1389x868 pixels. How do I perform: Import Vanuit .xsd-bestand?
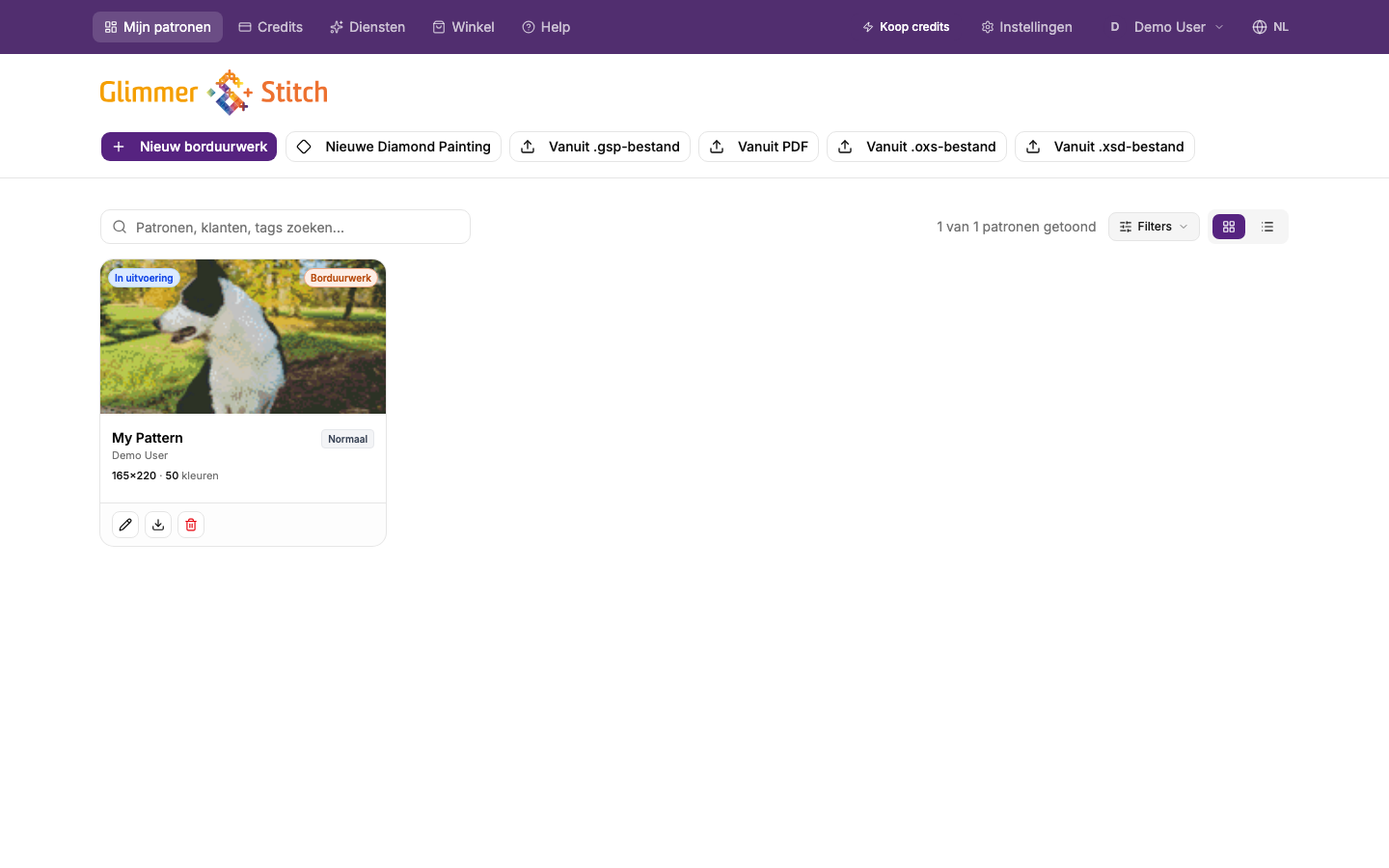pyautogui.click(x=1104, y=147)
